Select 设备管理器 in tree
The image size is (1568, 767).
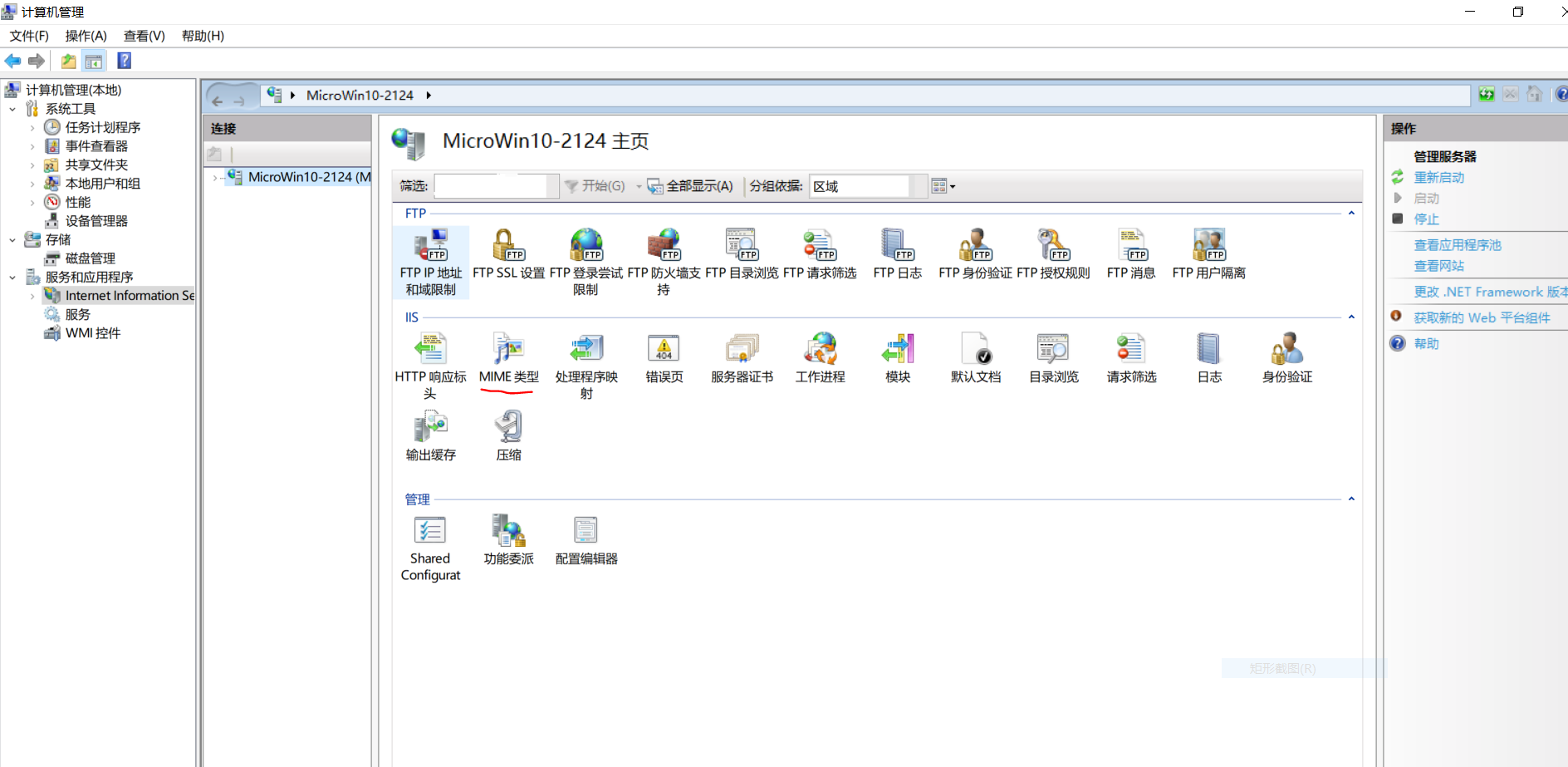(96, 221)
